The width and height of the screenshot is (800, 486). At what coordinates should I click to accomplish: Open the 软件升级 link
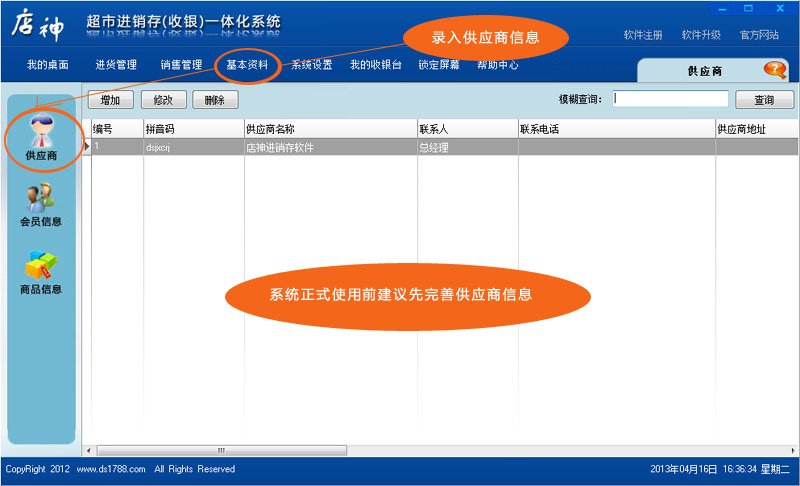coord(701,35)
